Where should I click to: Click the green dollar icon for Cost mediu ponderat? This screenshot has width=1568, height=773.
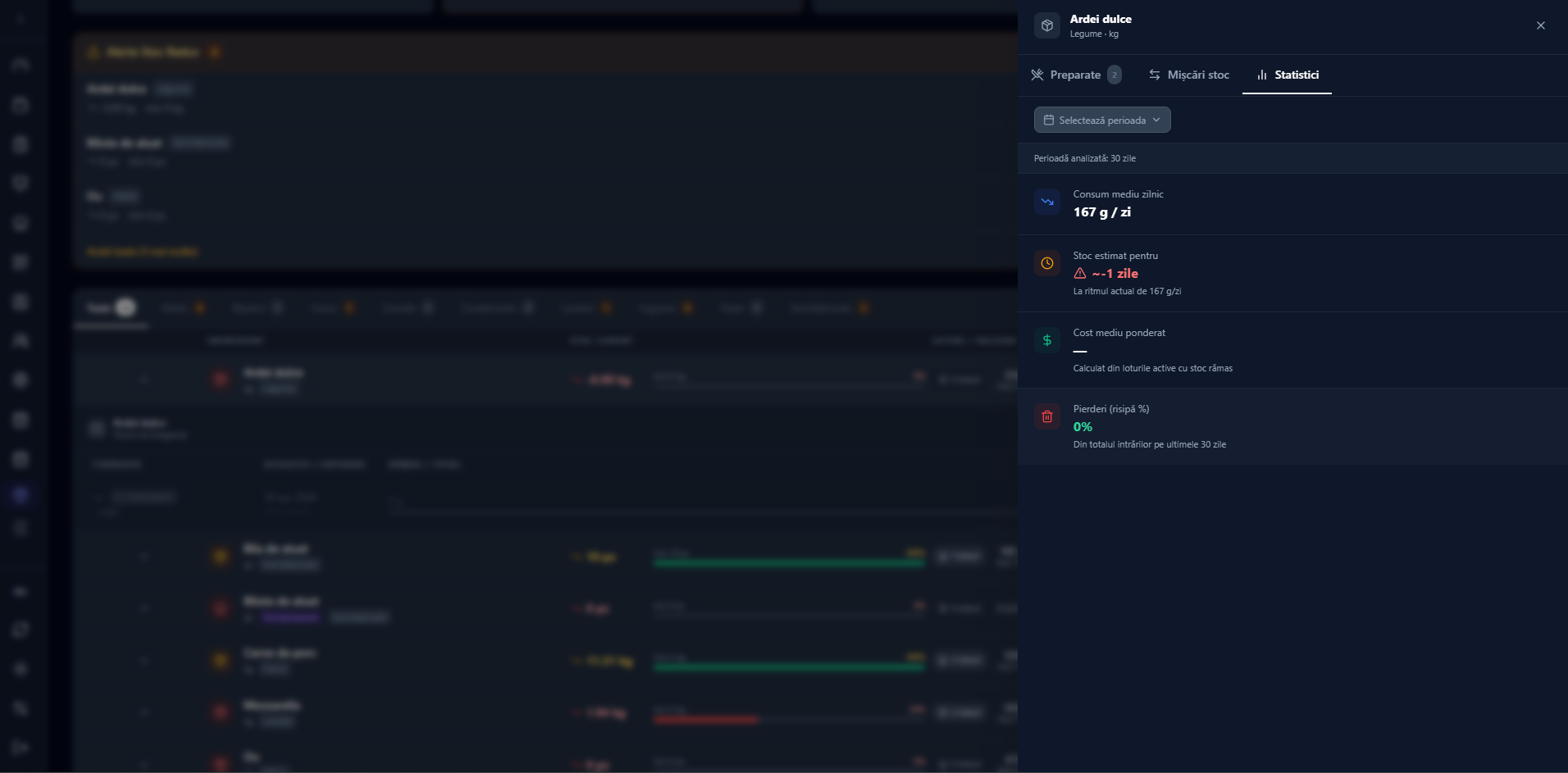(x=1047, y=340)
